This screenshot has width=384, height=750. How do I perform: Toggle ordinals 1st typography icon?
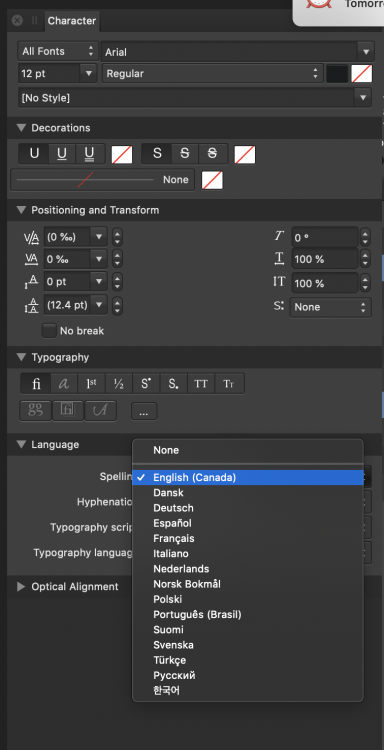pos(91,384)
